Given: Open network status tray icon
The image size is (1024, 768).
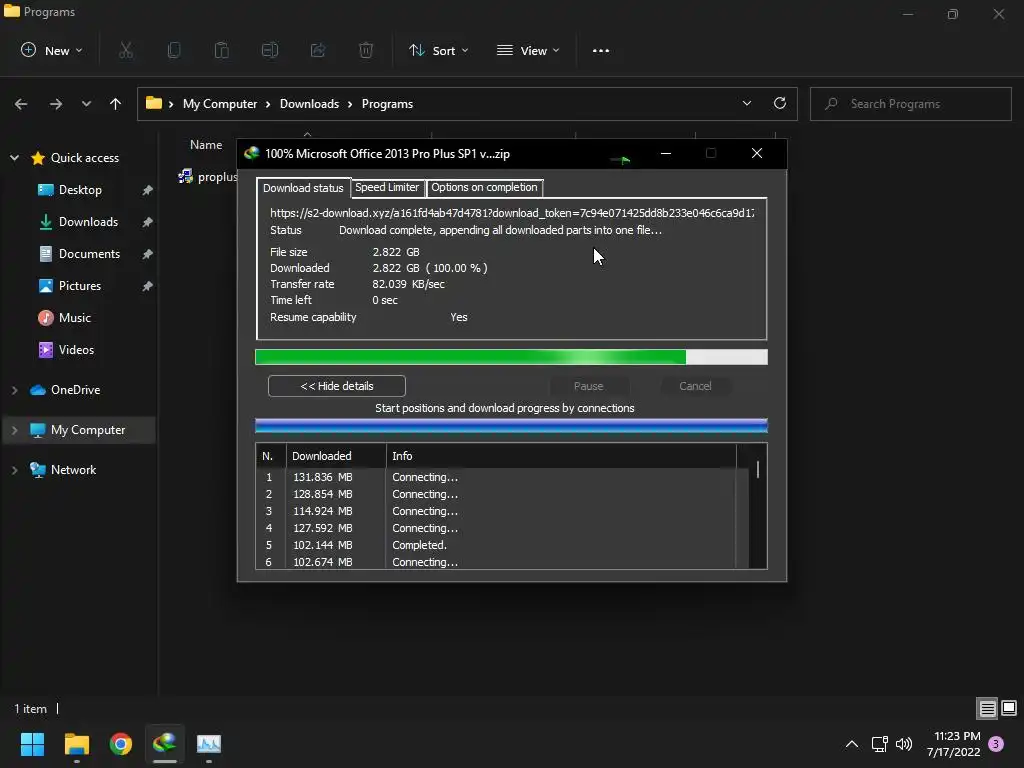Looking at the screenshot, I should click(879, 744).
